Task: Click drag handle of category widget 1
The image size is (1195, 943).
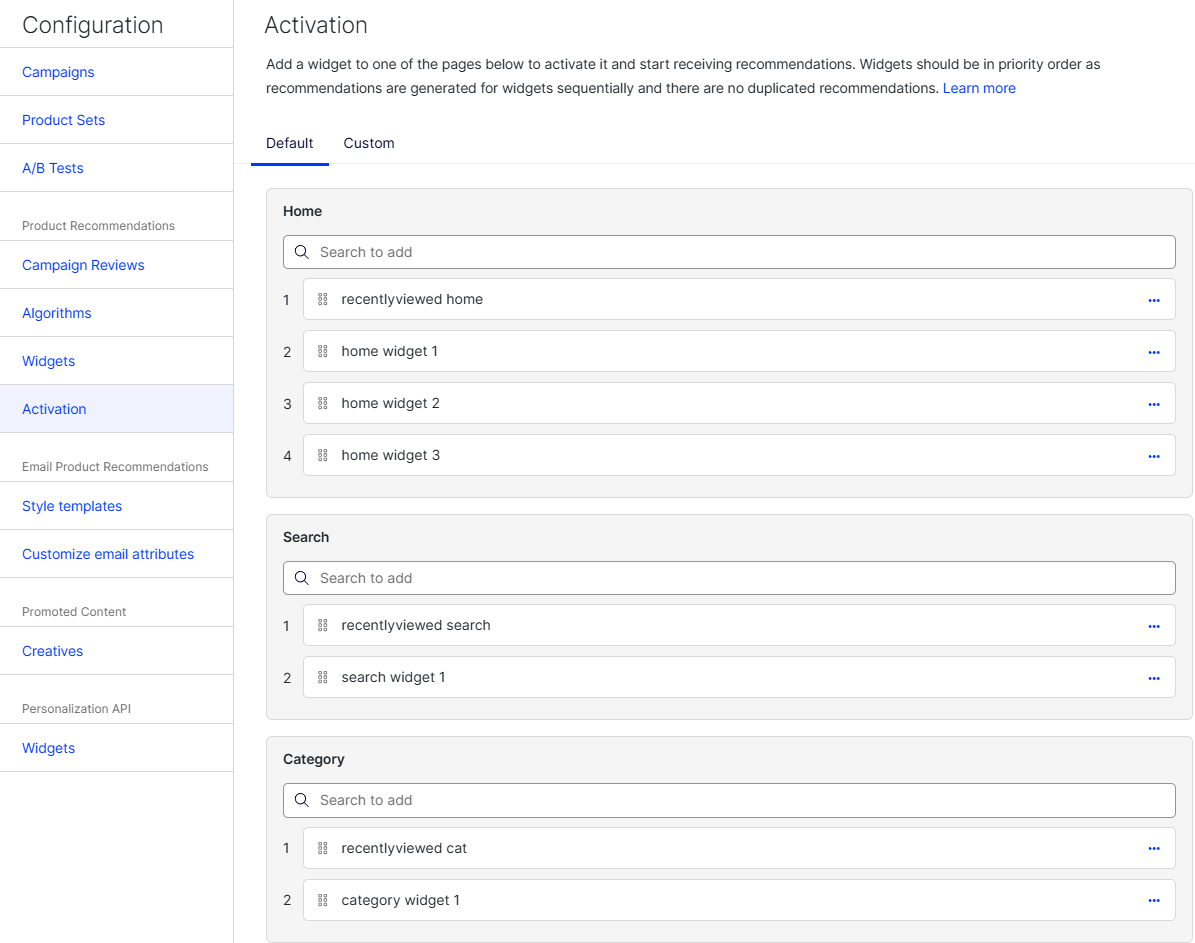Action: click(x=323, y=900)
